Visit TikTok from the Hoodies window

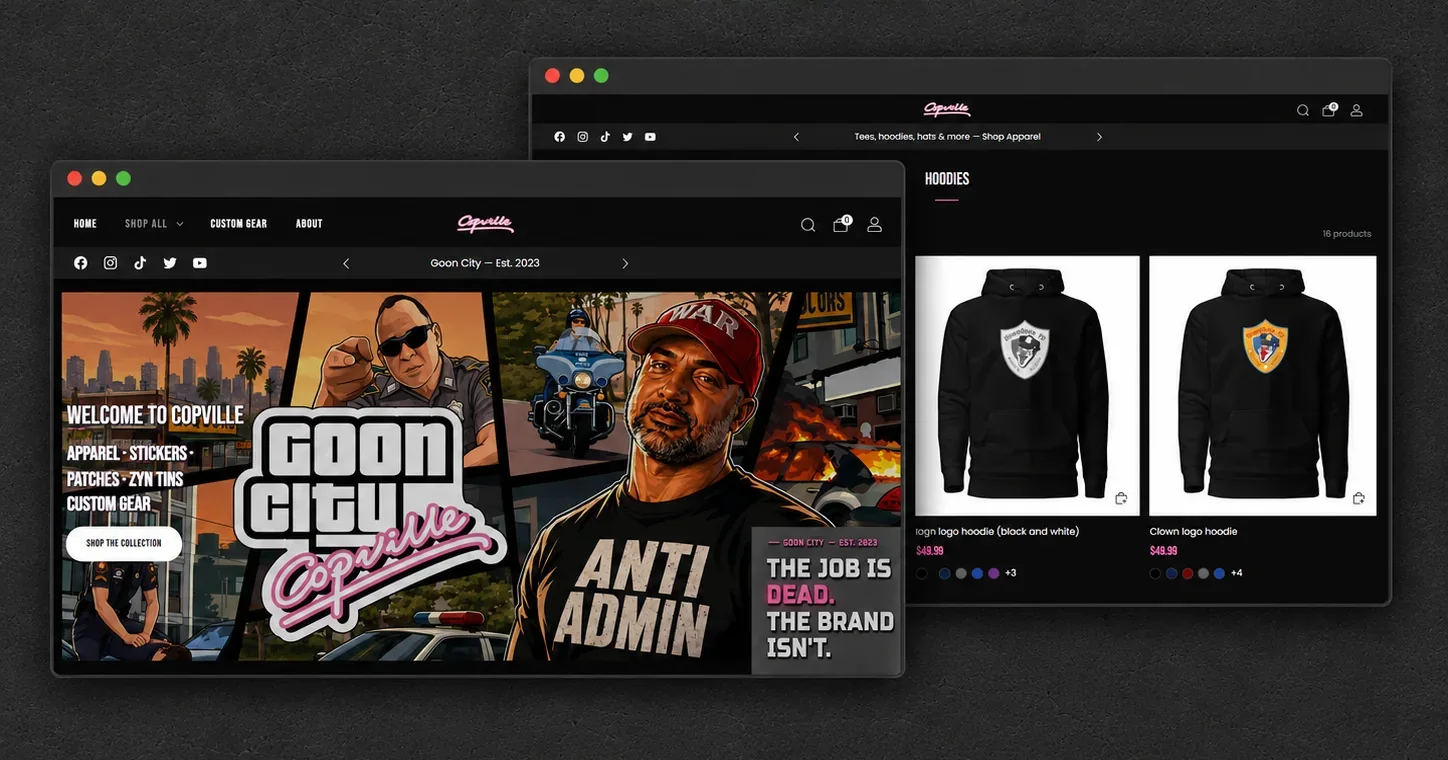605,137
